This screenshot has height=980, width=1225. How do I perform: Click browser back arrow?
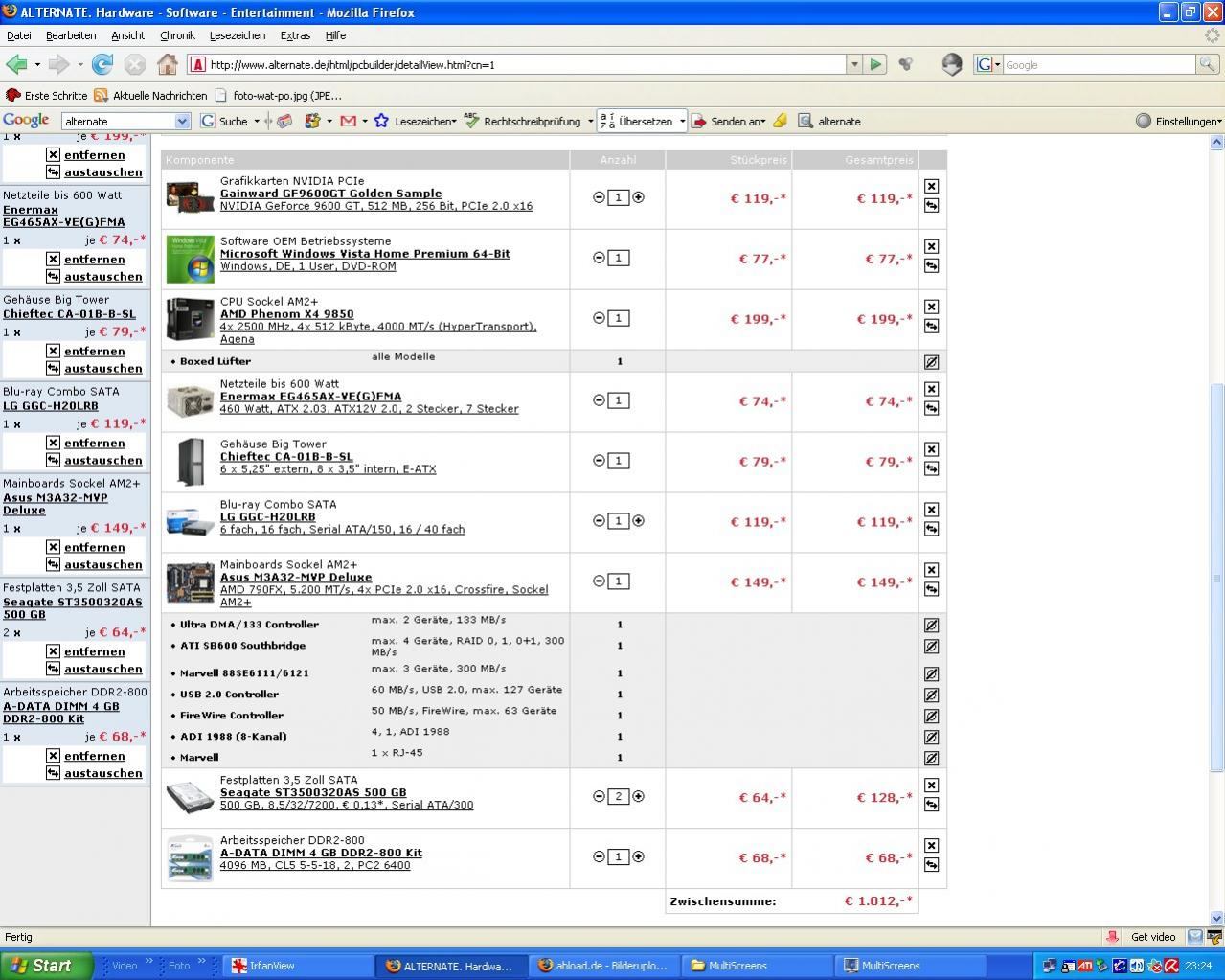point(16,64)
